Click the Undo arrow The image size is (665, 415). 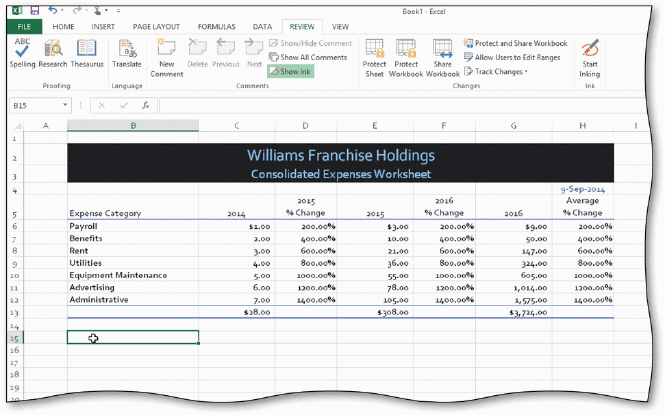tap(52, 10)
